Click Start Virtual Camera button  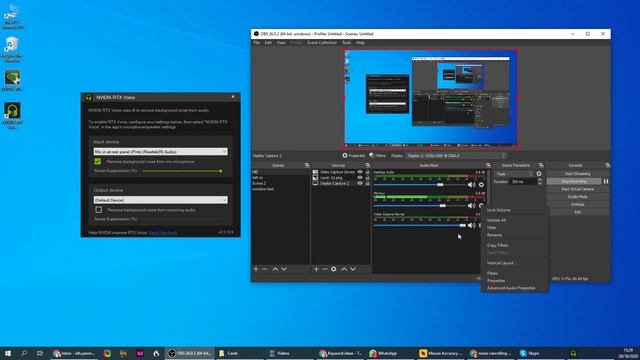click(577, 189)
